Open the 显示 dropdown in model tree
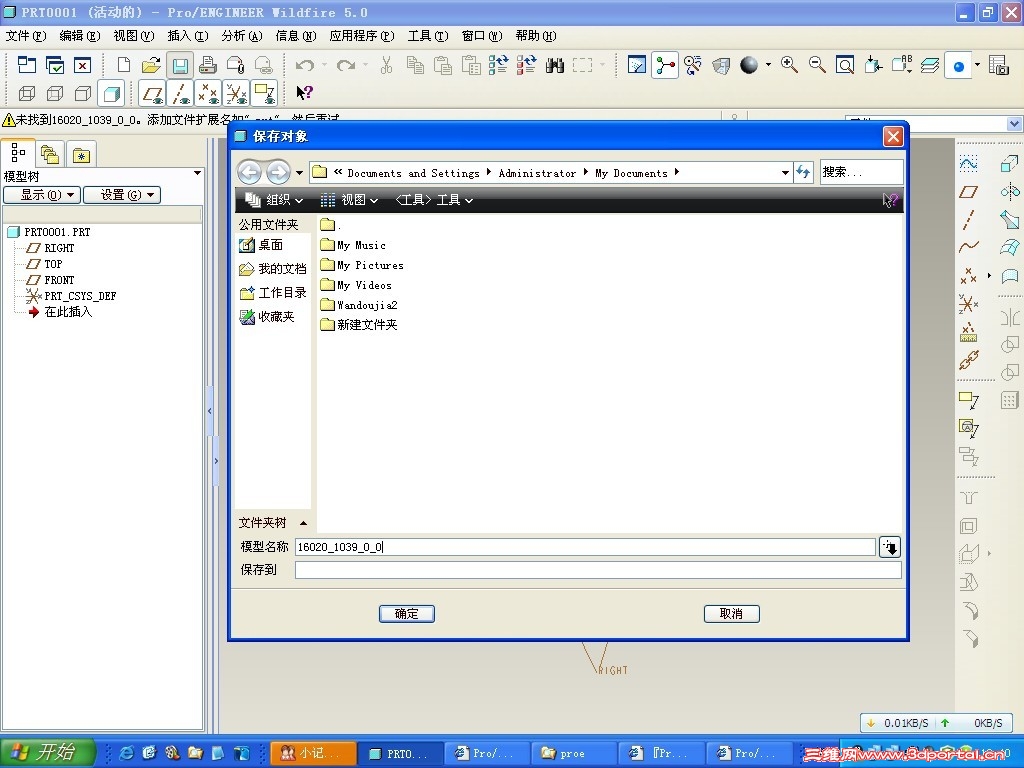This screenshot has width=1024, height=768. pyautogui.click(x=42, y=195)
